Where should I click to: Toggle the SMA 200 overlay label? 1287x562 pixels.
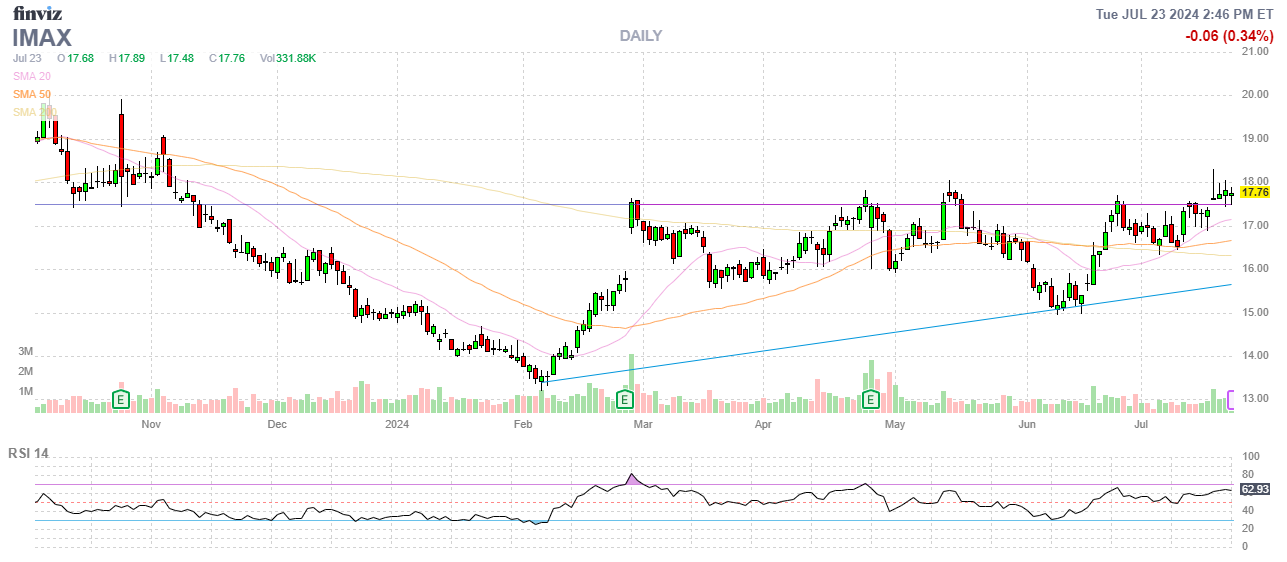[x=34, y=112]
